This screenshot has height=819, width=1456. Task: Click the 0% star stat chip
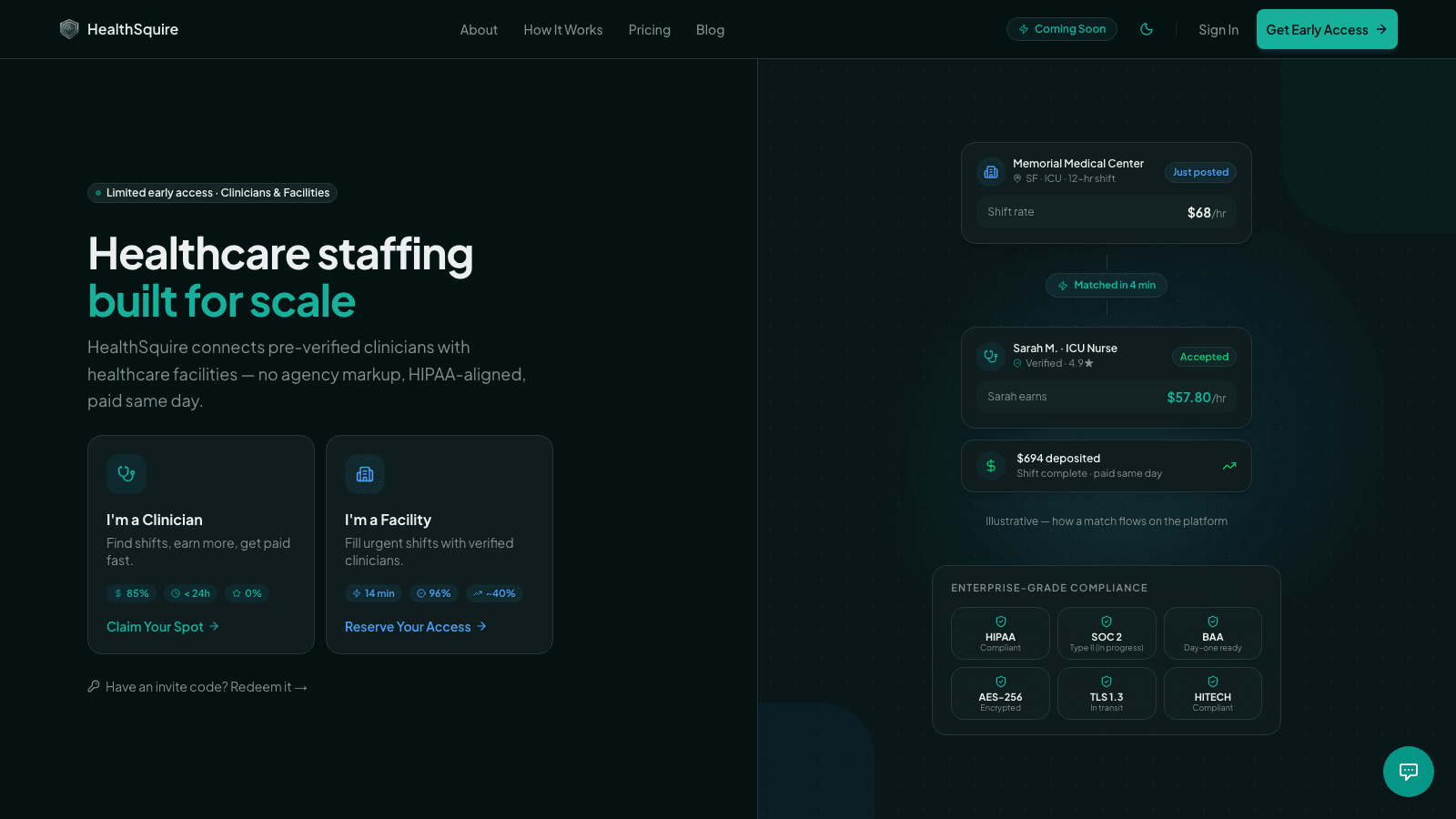click(x=247, y=593)
